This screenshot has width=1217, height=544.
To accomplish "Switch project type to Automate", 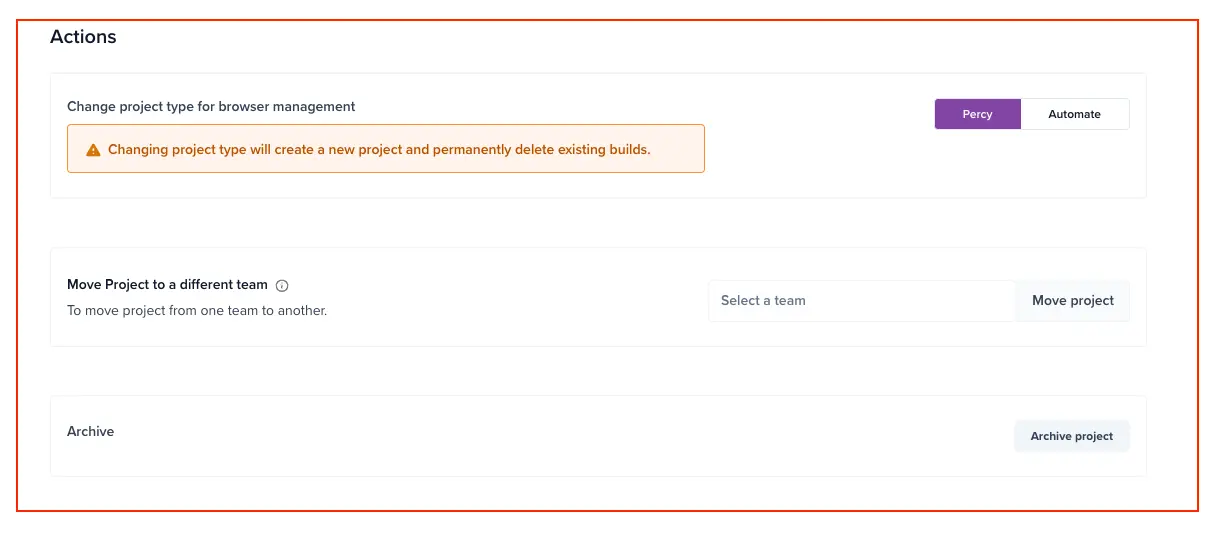I will click(x=1074, y=114).
